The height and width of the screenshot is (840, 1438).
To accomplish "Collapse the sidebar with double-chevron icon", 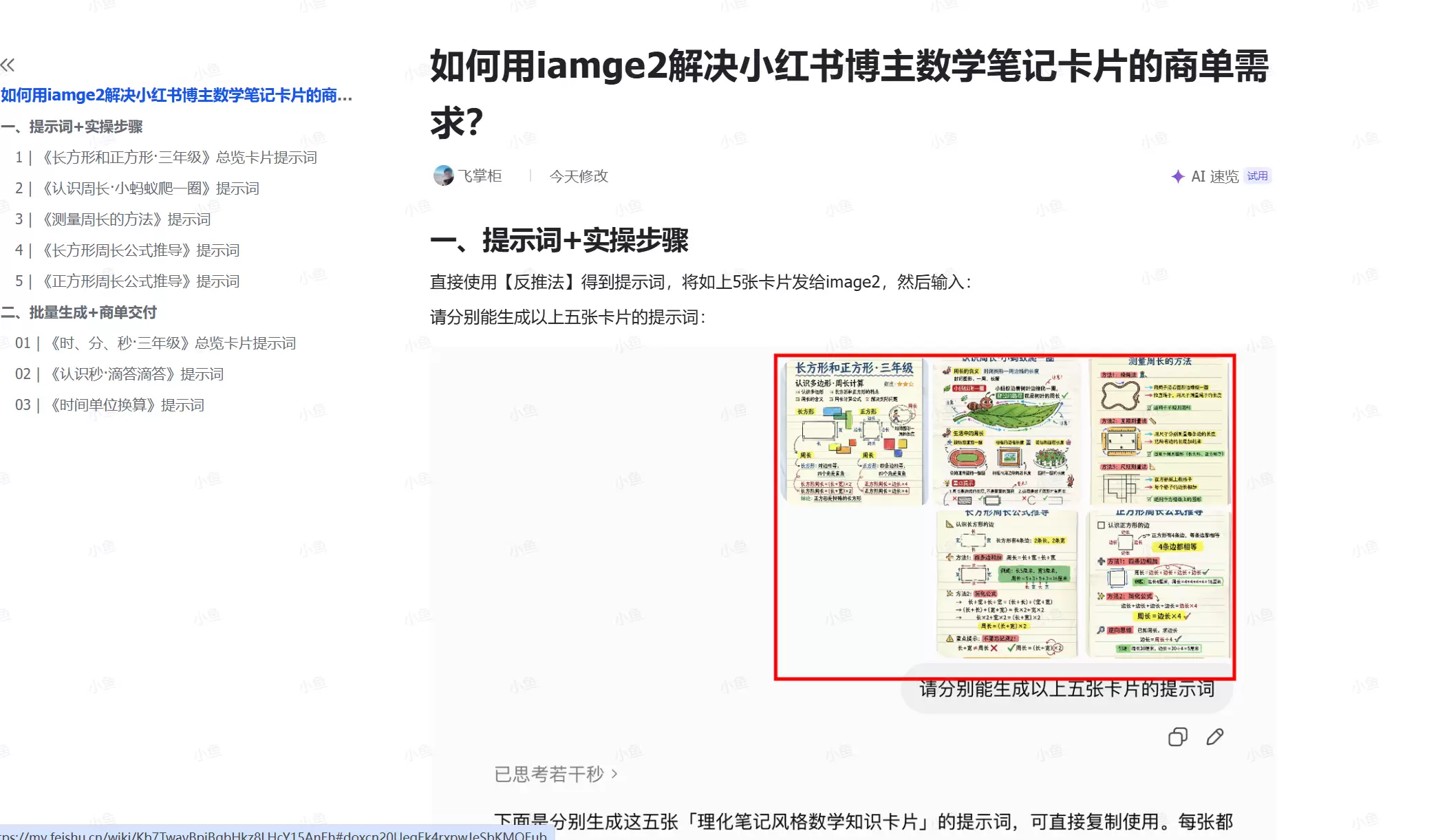I will click(x=8, y=65).
